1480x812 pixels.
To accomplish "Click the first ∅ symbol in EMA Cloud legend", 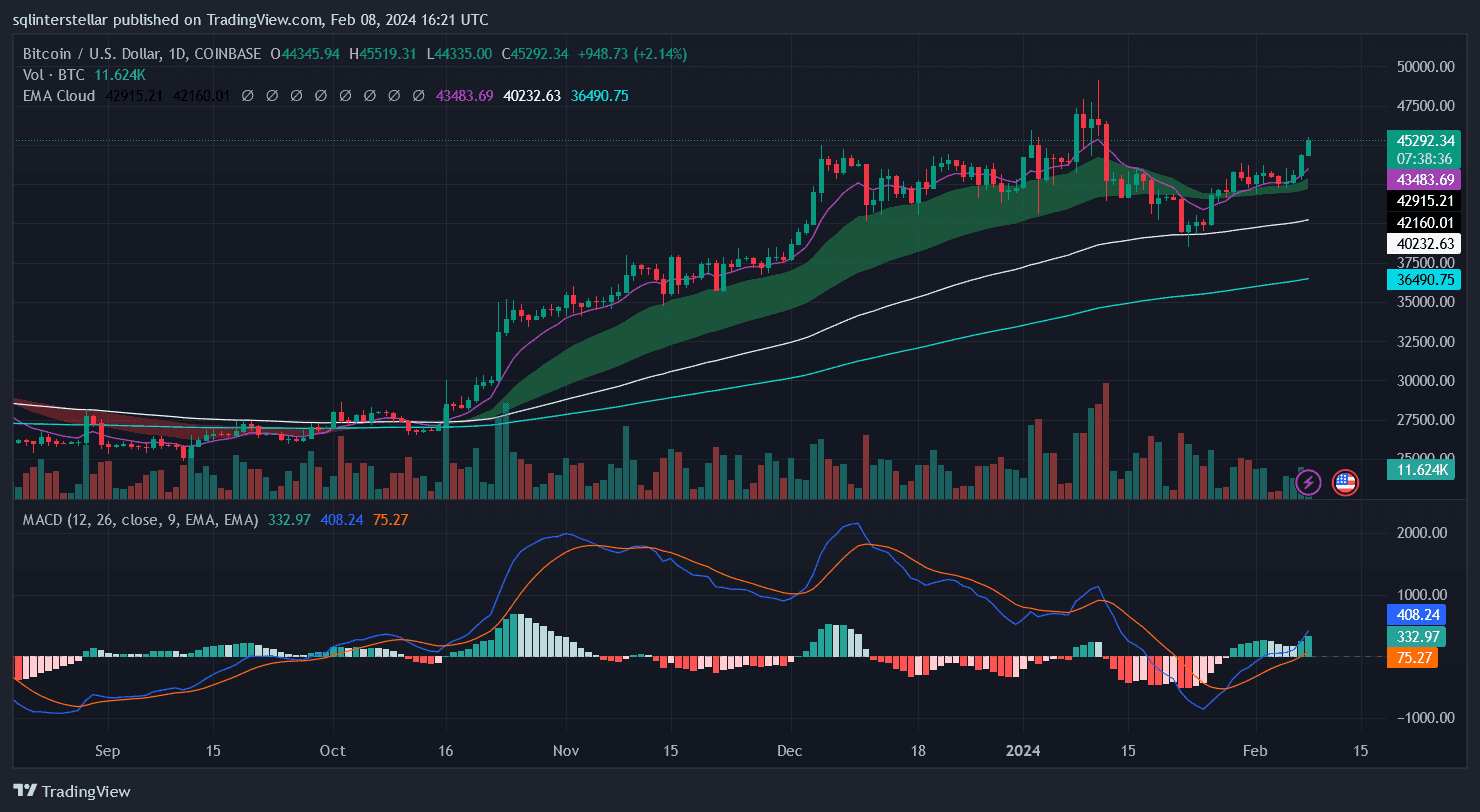I will tap(247, 96).
